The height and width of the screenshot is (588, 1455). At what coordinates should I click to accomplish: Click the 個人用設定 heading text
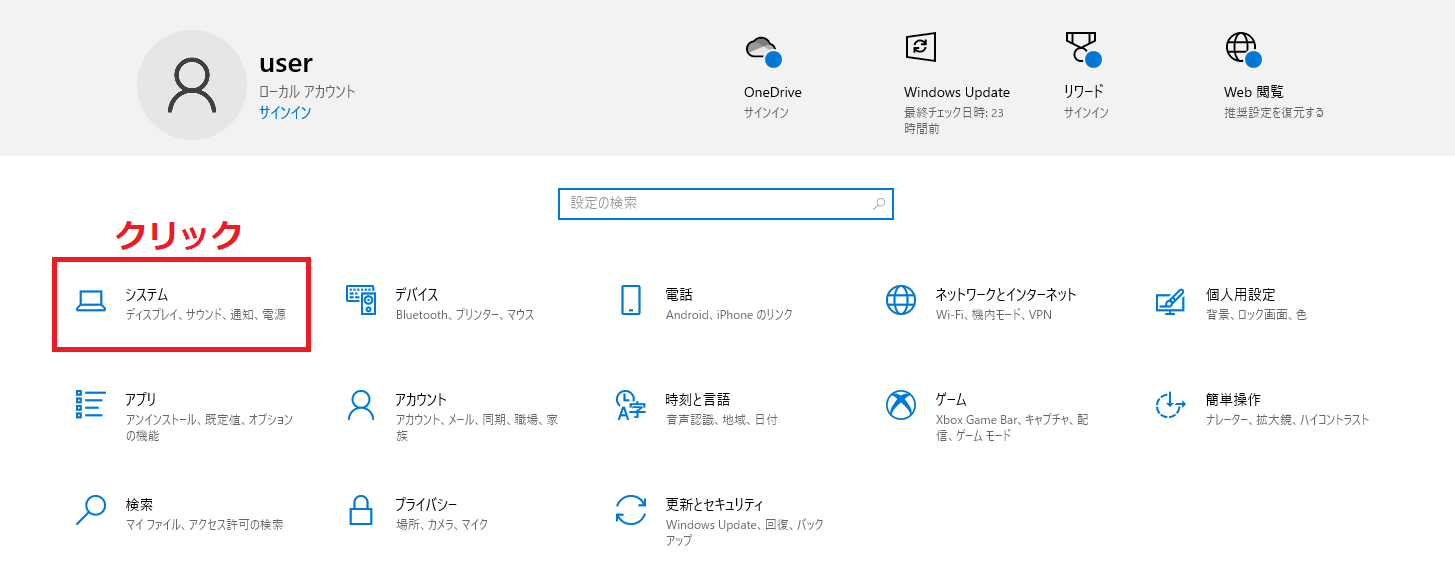[1241, 294]
